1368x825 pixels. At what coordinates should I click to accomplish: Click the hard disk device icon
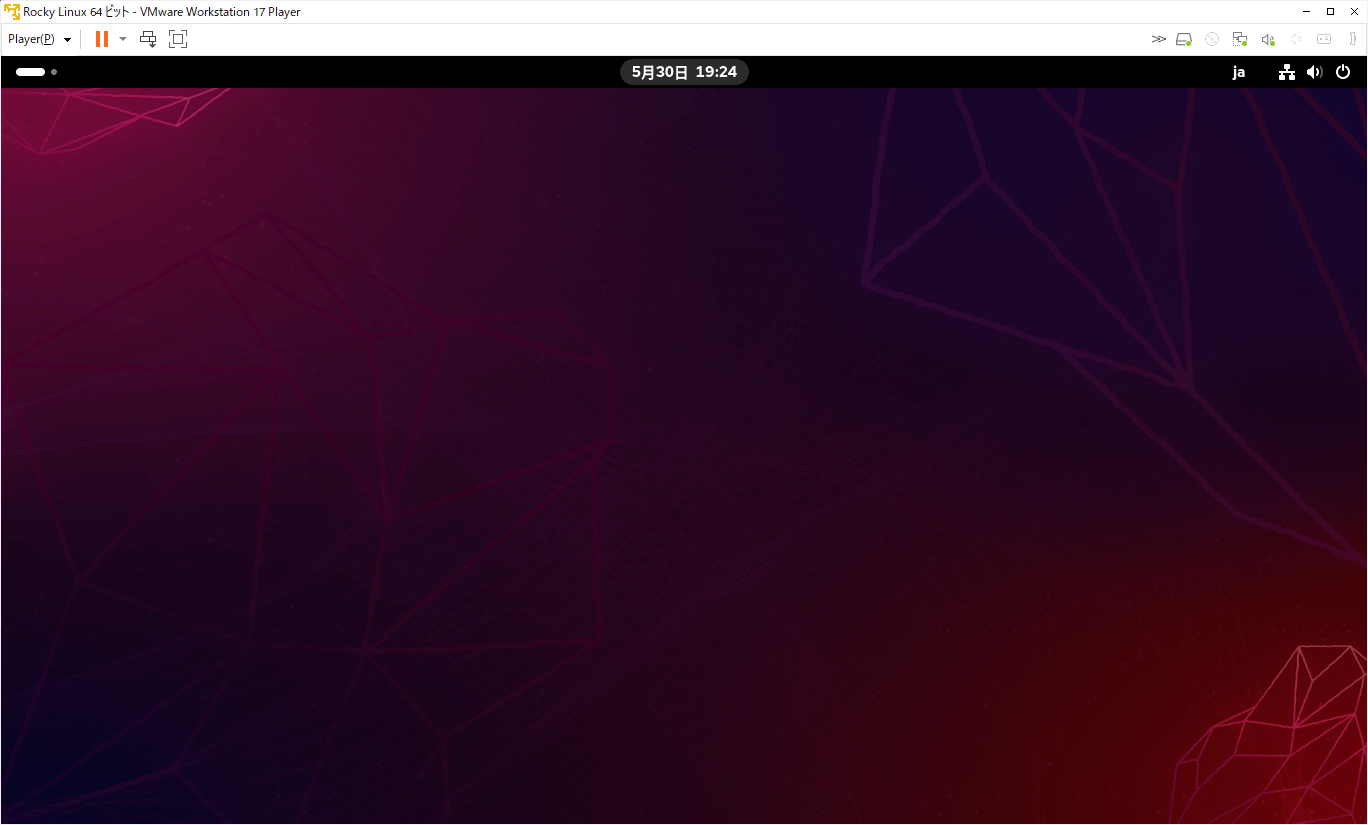(1184, 39)
